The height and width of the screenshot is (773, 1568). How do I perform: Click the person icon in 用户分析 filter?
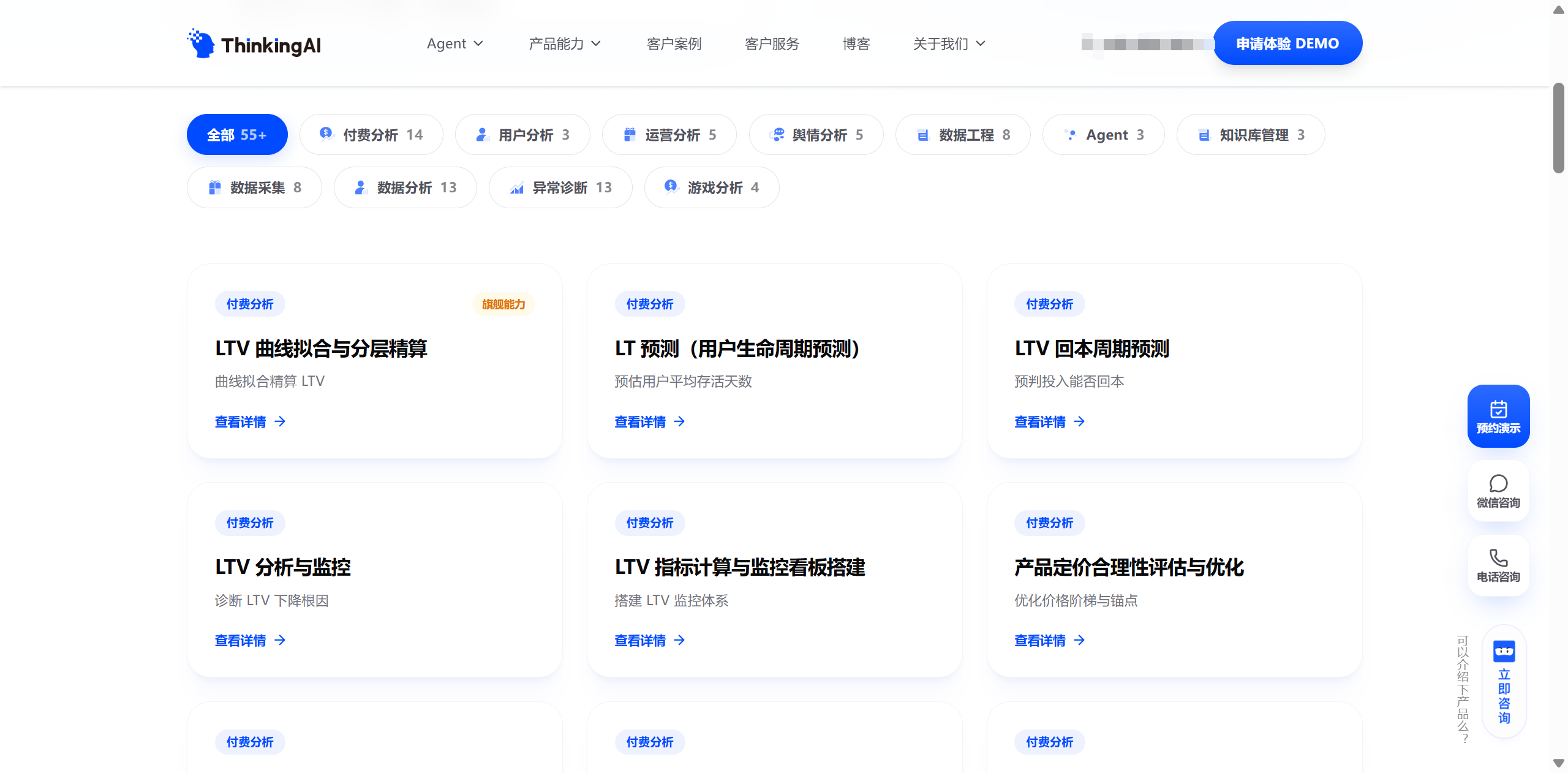point(482,135)
